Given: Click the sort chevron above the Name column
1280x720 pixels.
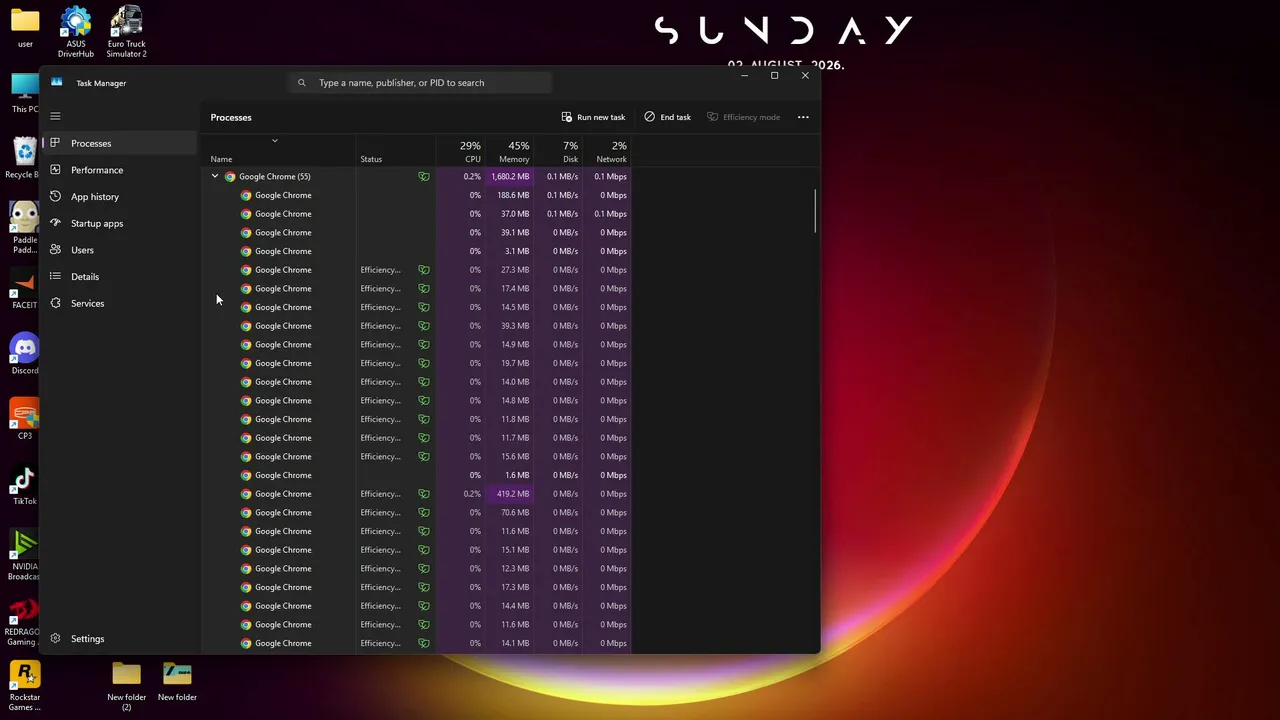Looking at the screenshot, I should pyautogui.click(x=274, y=140).
